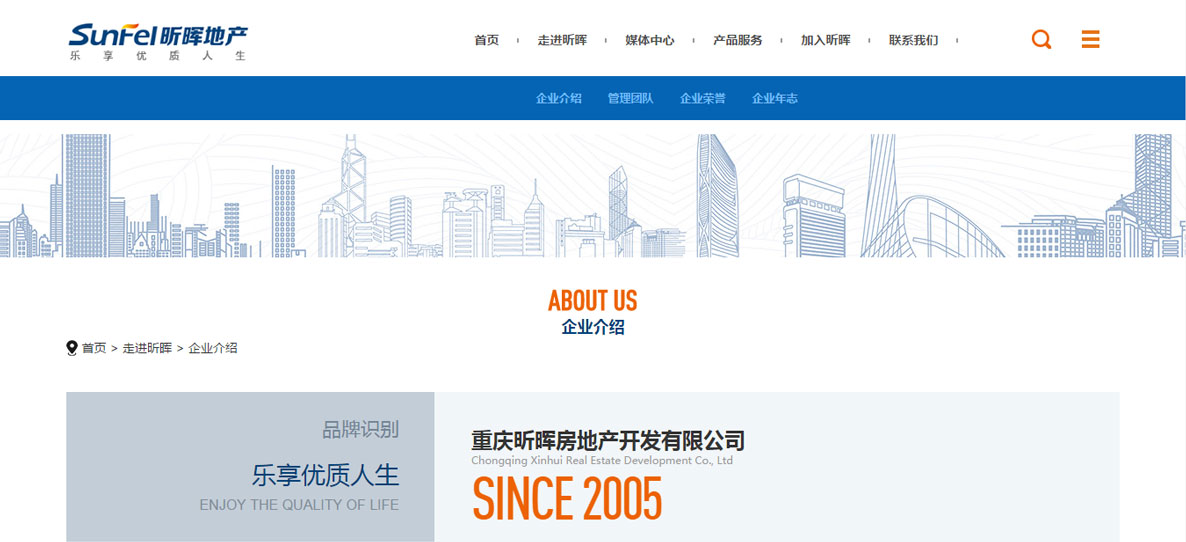Click the city skyline banner image

point(593,196)
